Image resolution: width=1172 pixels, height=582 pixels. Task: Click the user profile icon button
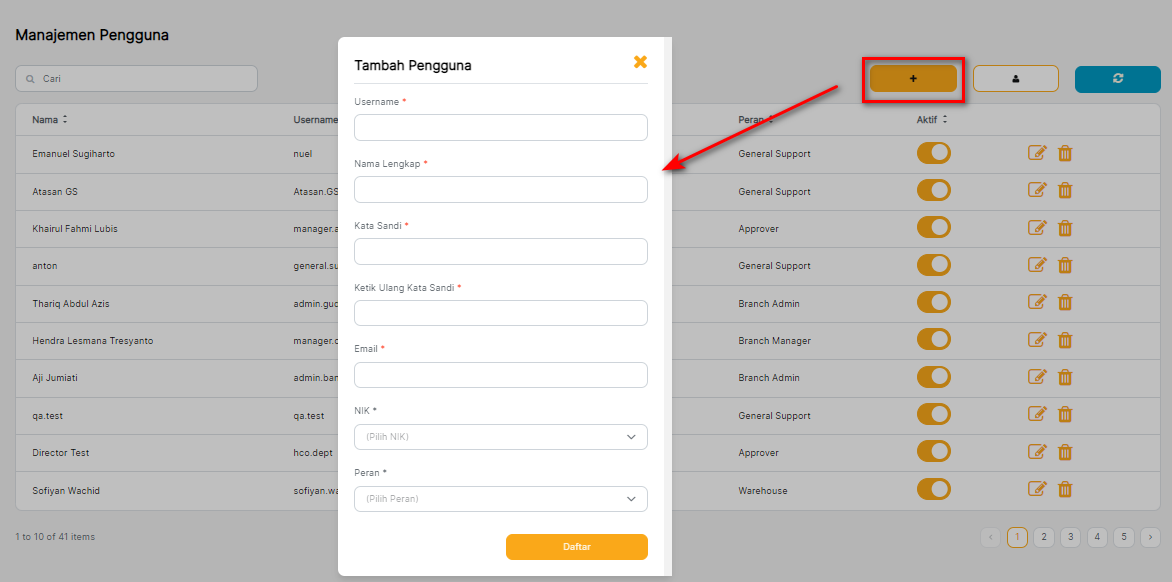click(1015, 79)
